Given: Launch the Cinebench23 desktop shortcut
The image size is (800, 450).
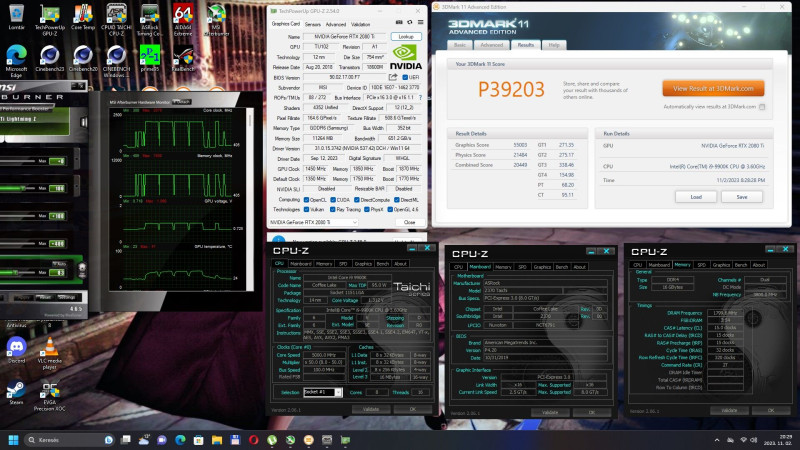Looking at the screenshot, I should point(49,59).
